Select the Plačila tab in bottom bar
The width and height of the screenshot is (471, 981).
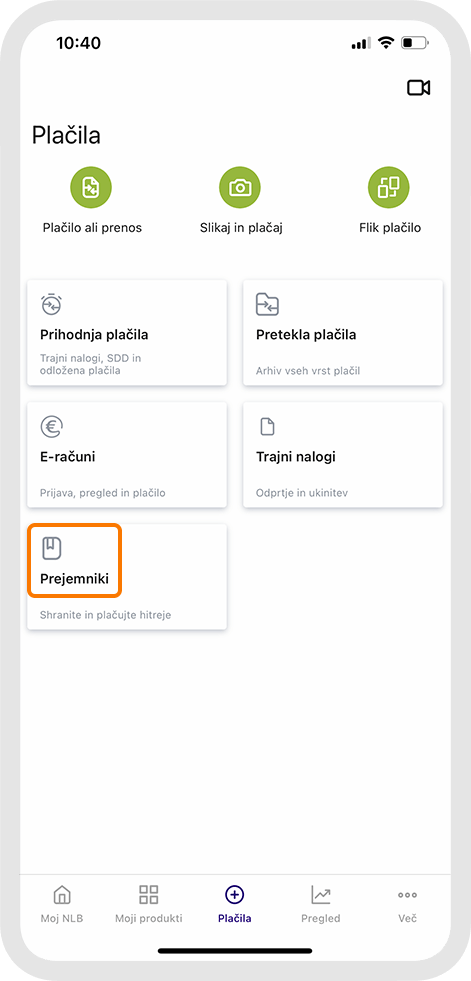tap(235, 904)
